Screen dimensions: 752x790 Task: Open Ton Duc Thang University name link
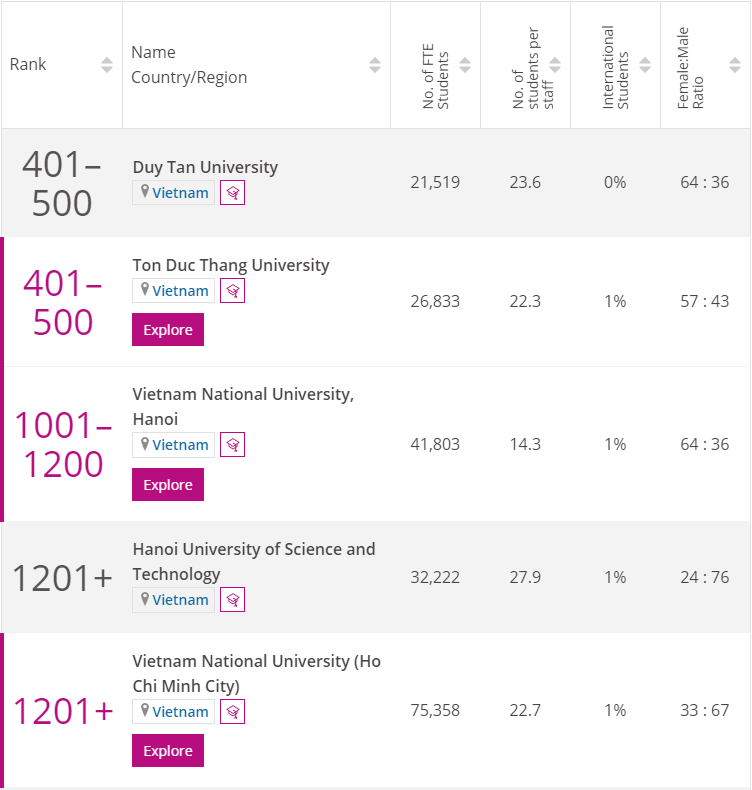tap(231, 265)
